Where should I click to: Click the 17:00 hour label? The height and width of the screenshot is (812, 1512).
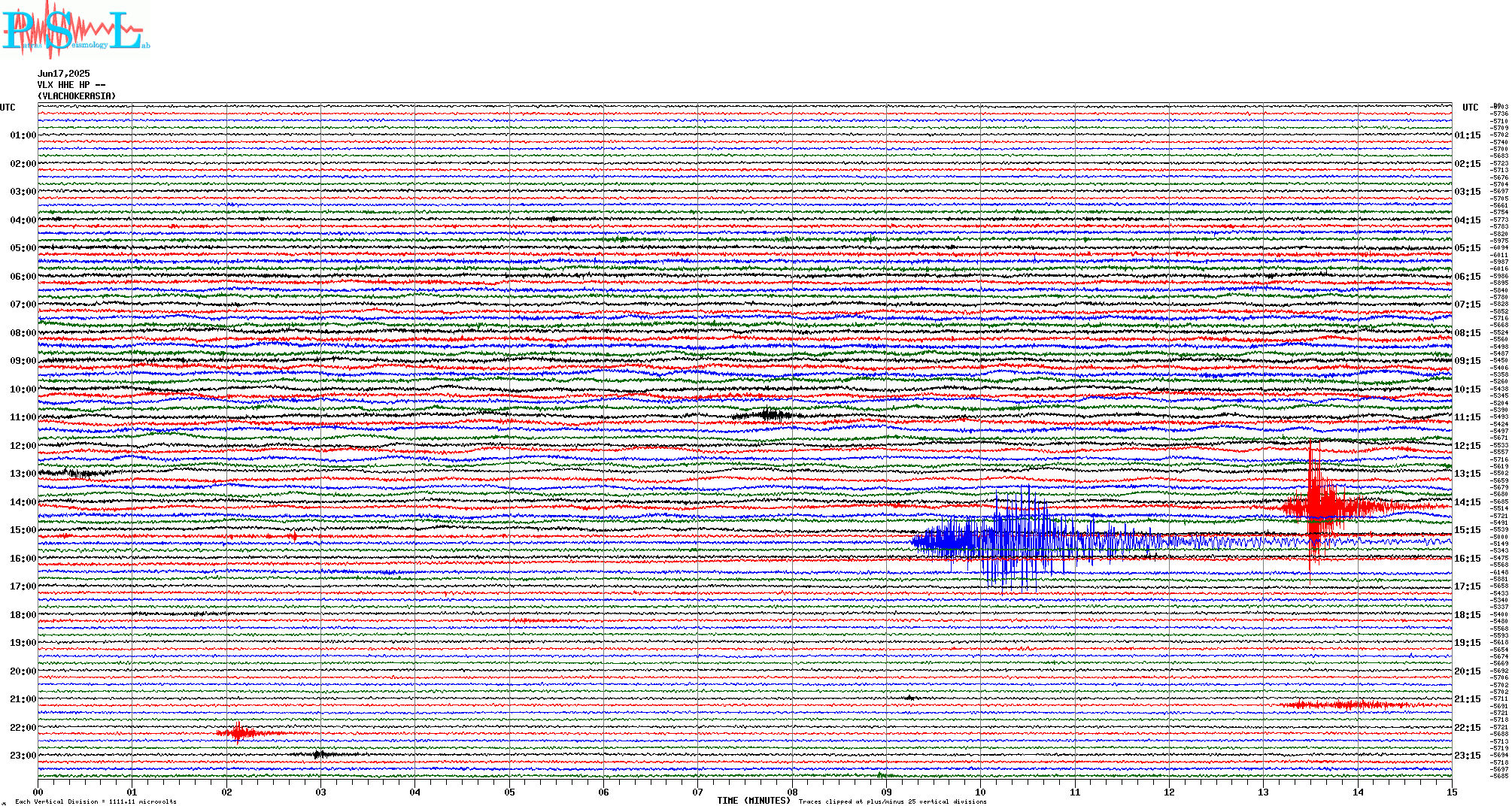(x=23, y=586)
